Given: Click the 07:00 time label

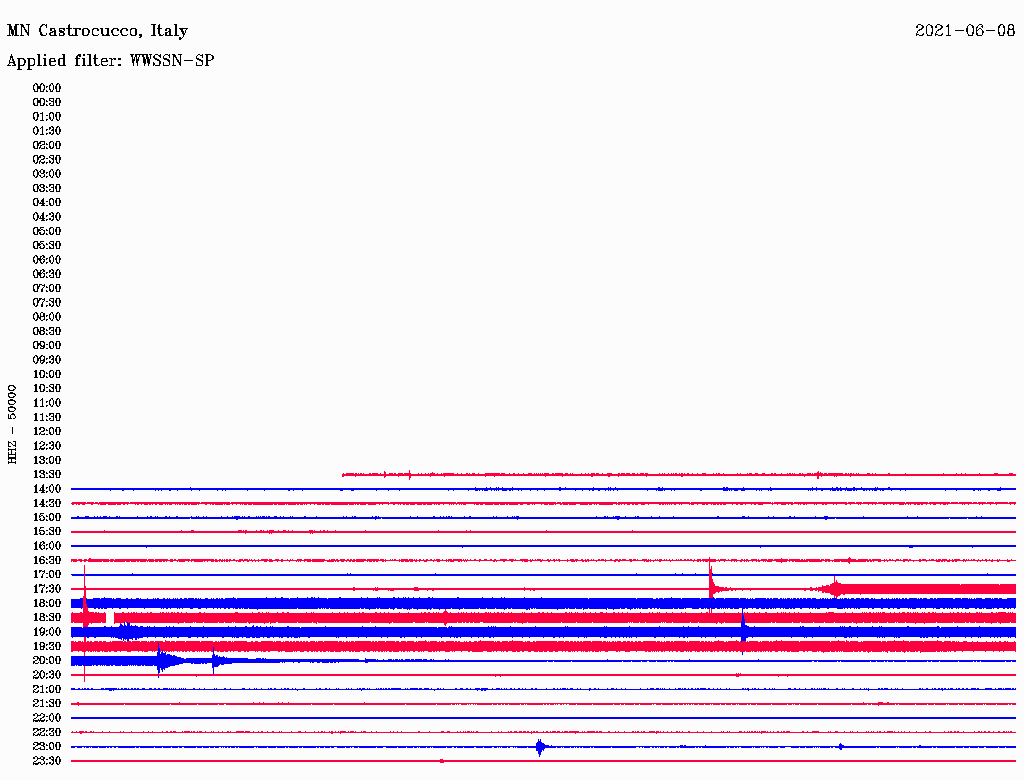Looking at the screenshot, I should coord(47,288).
